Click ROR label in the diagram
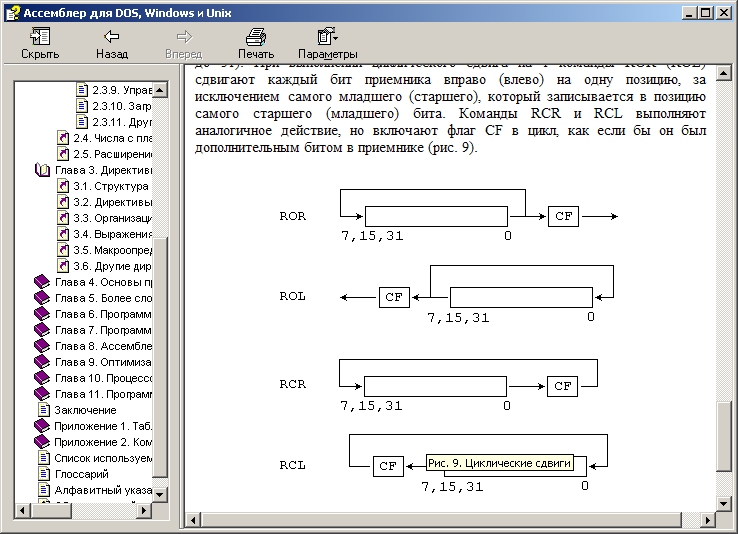738x534 pixels. click(x=292, y=216)
